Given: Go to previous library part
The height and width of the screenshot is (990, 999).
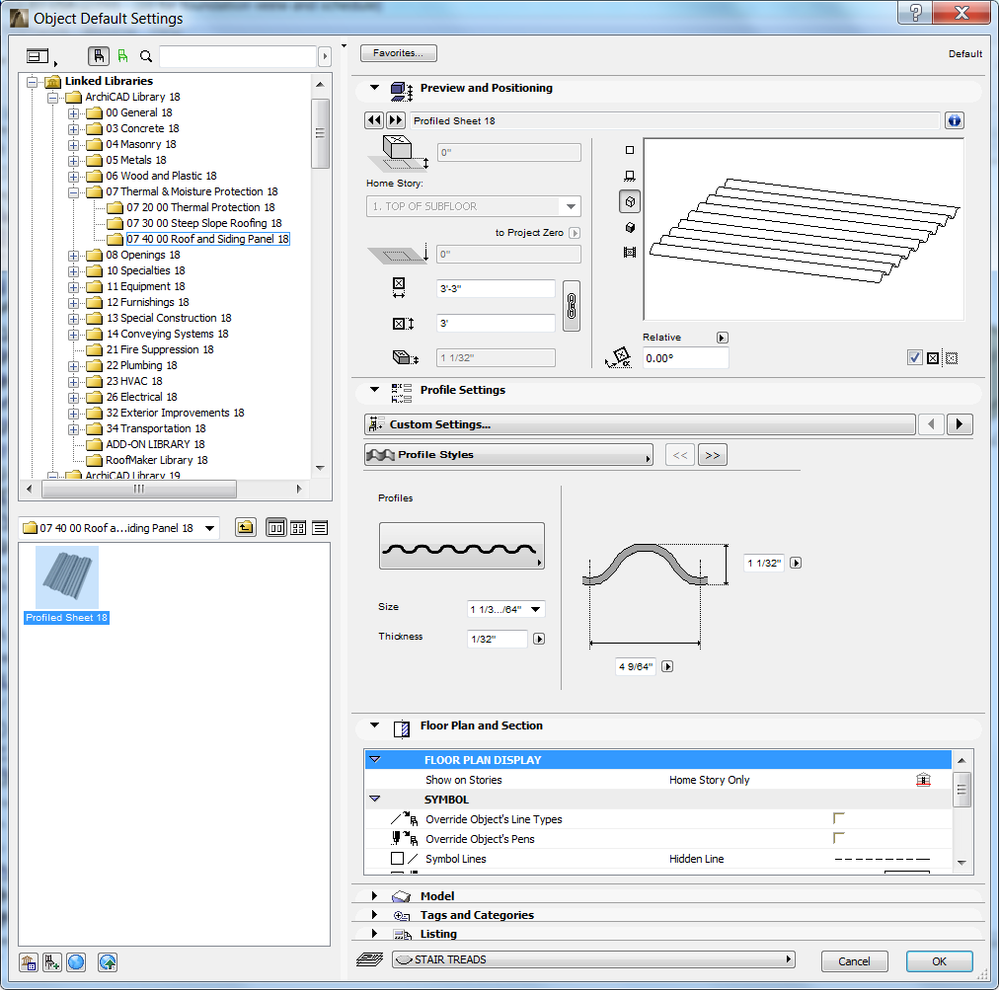Looking at the screenshot, I should 374,120.
